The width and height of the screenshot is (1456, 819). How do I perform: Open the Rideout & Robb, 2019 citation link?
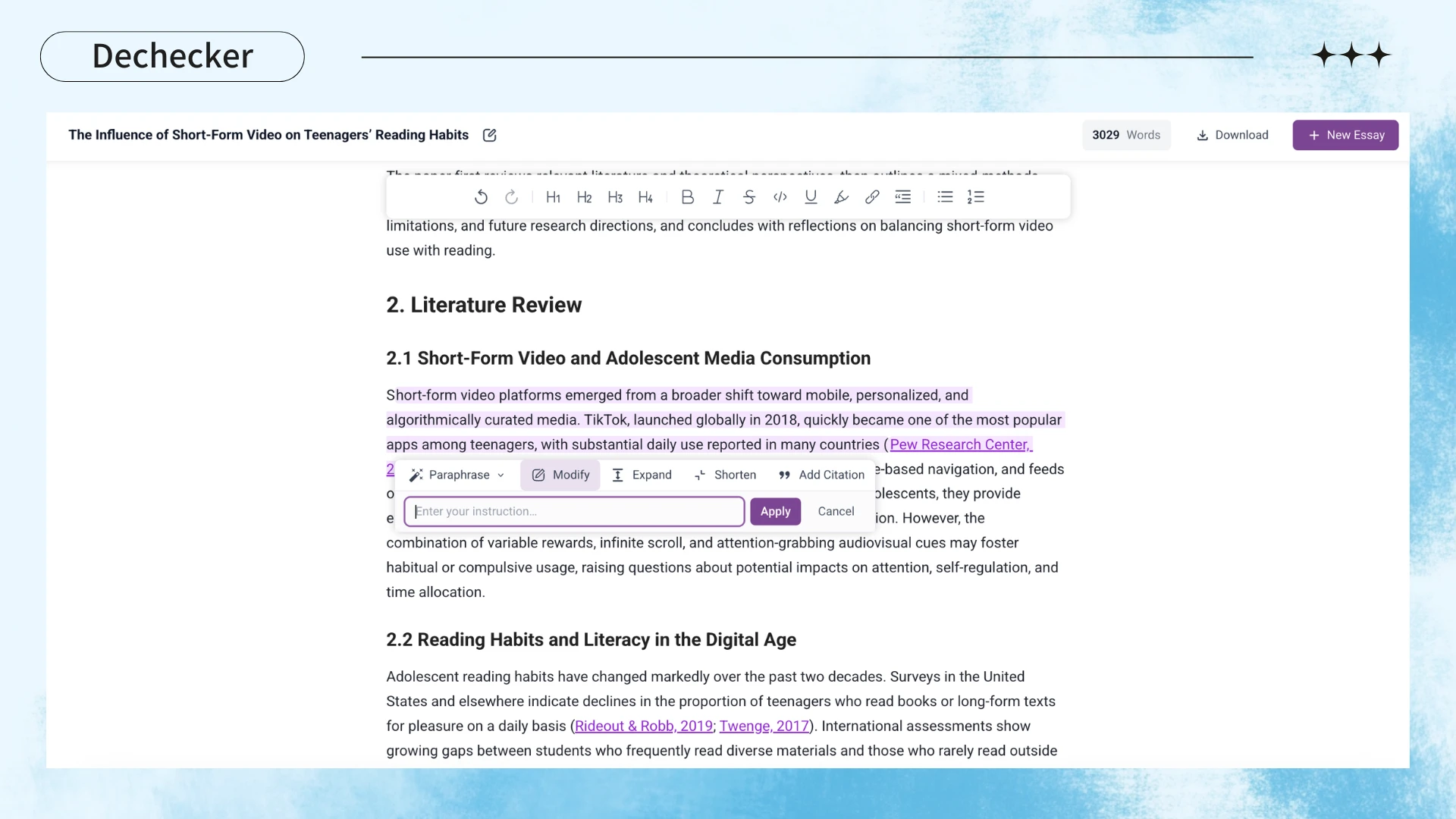tap(643, 726)
